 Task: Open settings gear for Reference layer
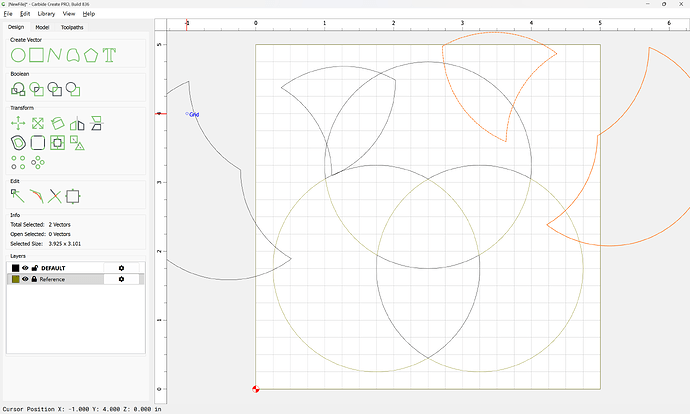point(121,279)
